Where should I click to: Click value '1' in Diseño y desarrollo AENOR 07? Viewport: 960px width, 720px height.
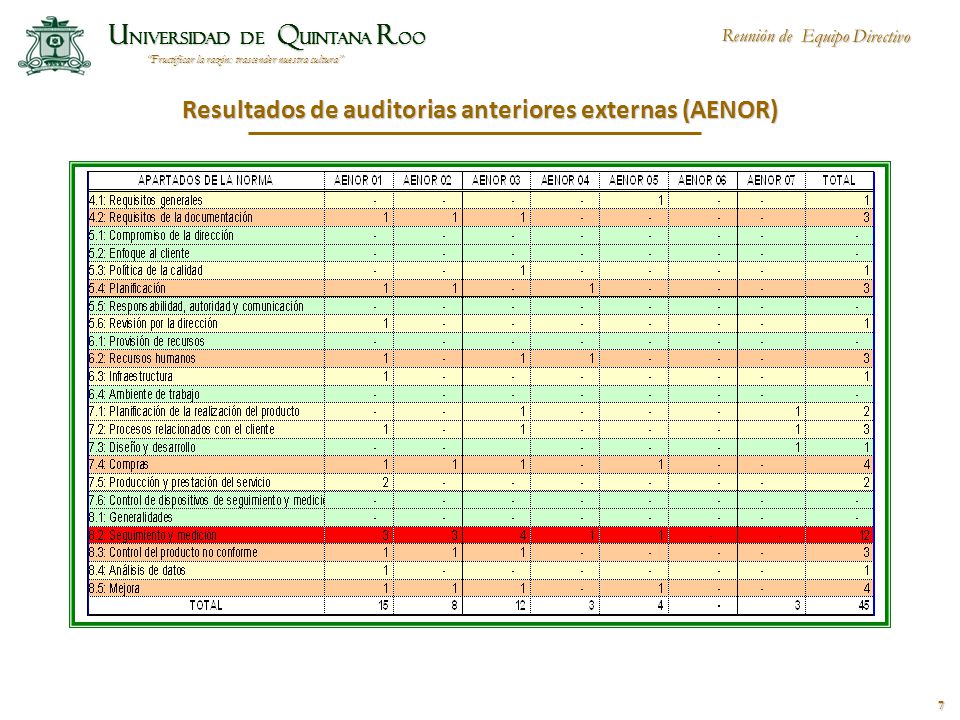click(x=798, y=447)
